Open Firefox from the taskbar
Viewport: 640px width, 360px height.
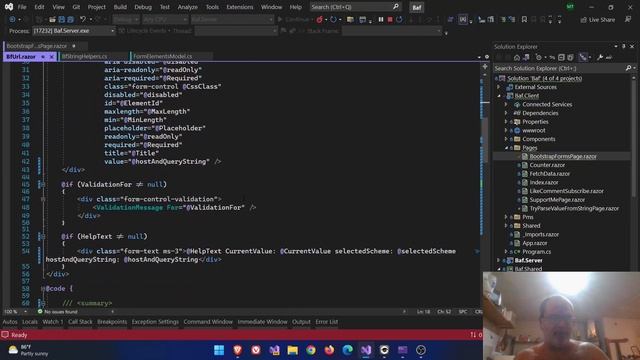coord(329,350)
